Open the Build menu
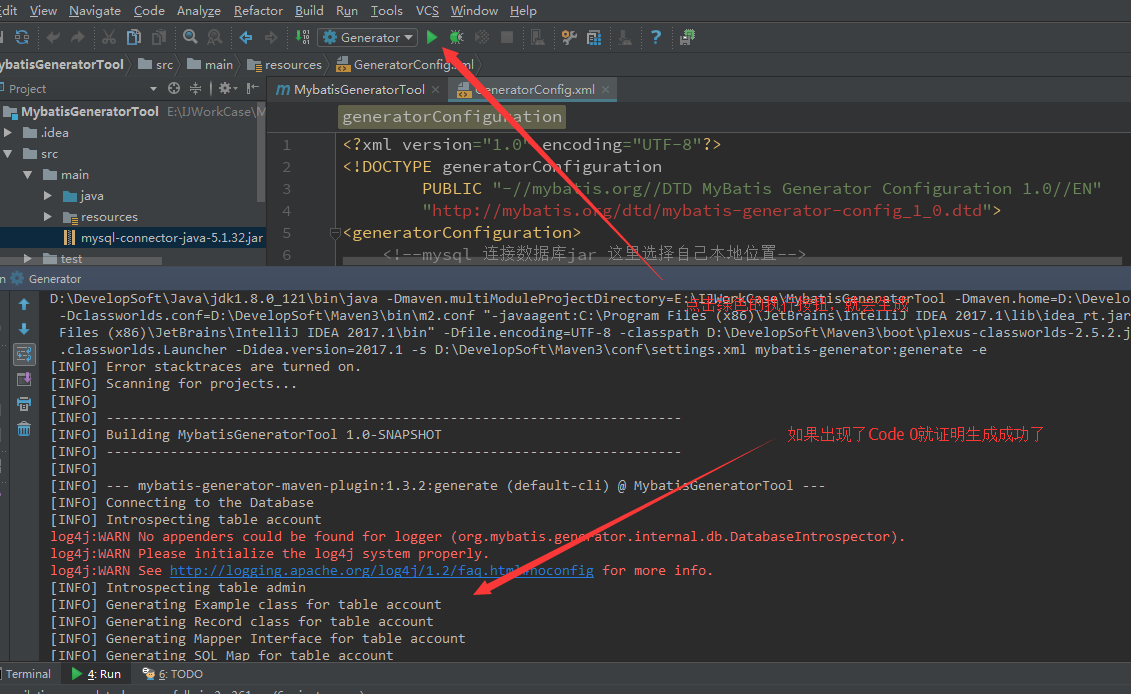Screen dimensions: 1131x694 (x=309, y=11)
